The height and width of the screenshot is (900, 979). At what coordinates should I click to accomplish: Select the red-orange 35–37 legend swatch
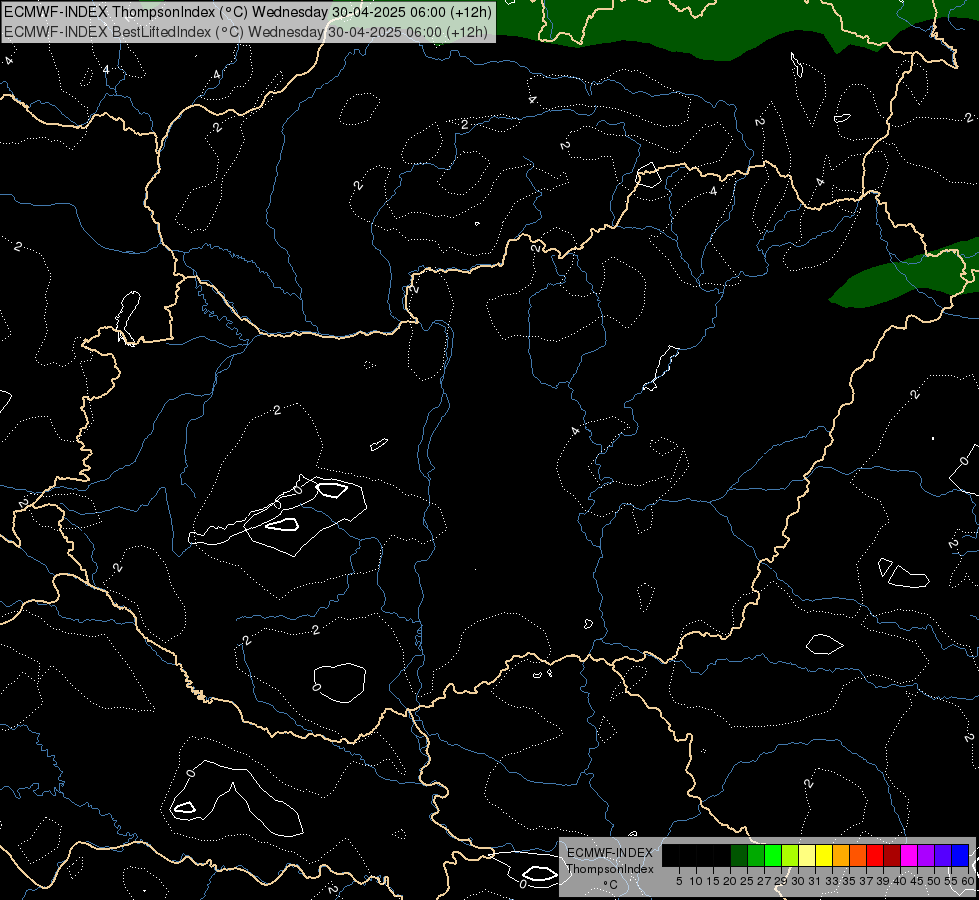coord(858,855)
